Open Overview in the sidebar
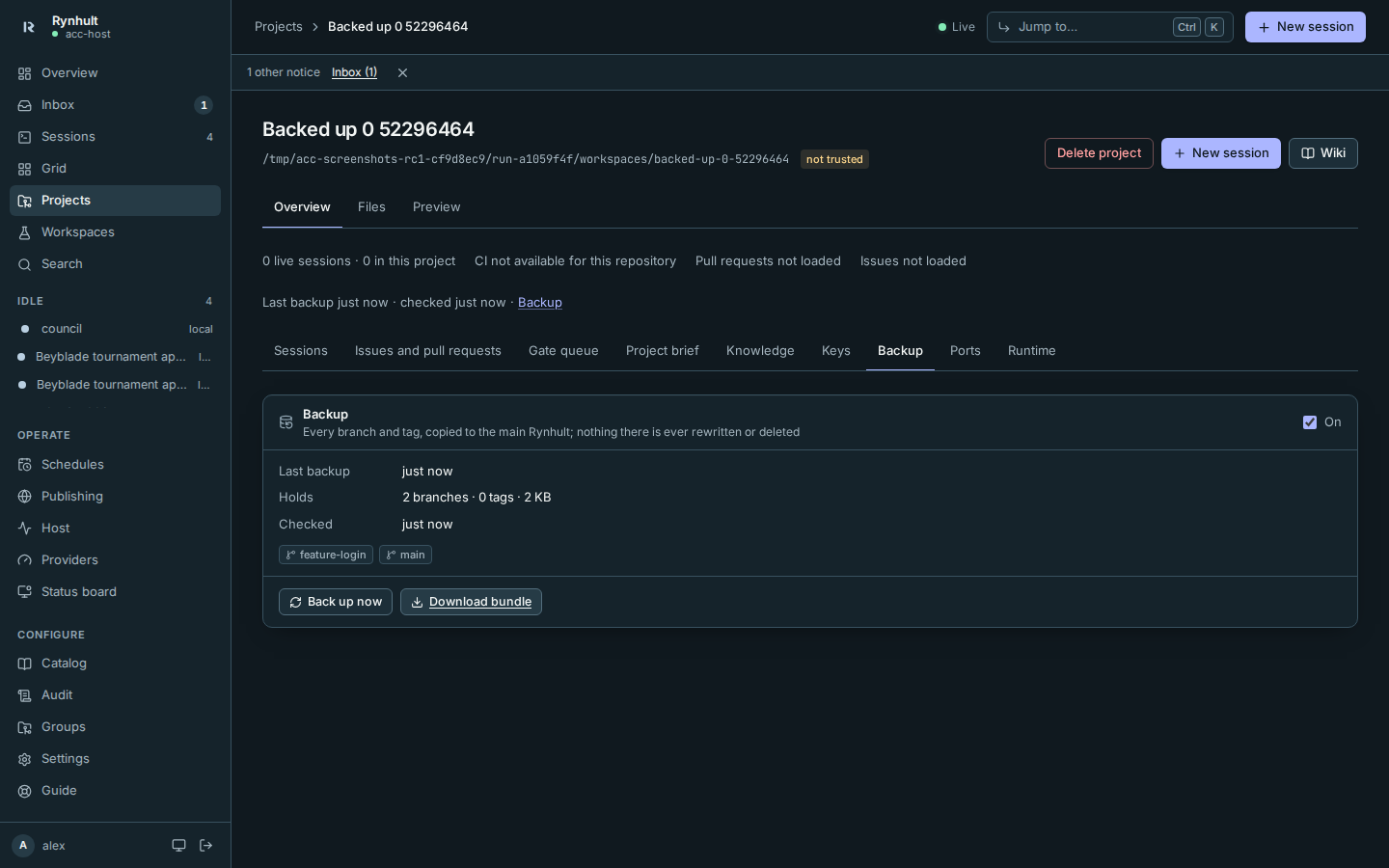Screen dimensions: 1389x868 click(x=115, y=73)
